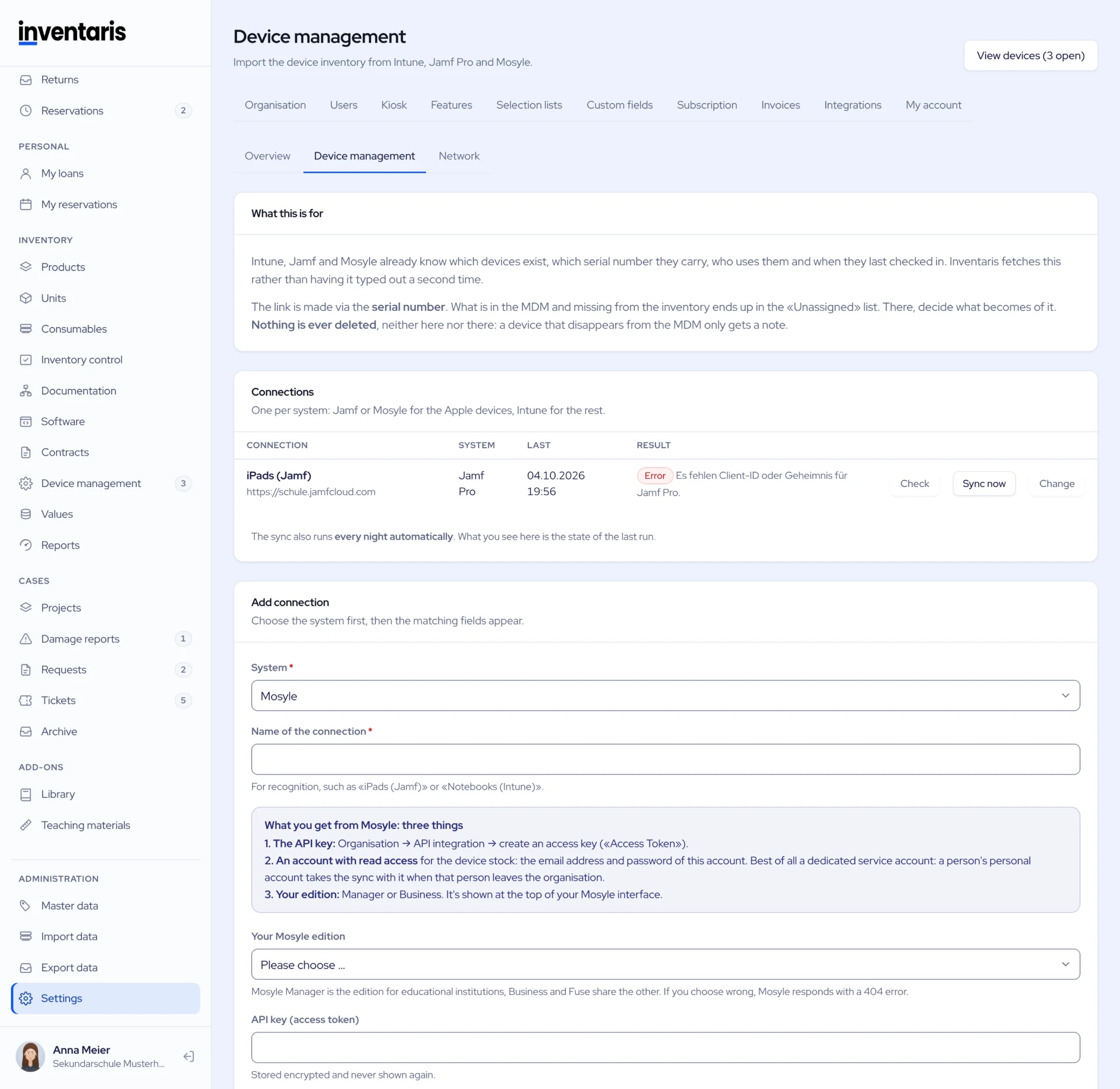This screenshot has height=1089, width=1120.
Task: Go to the Subscription tab
Action: (x=706, y=105)
